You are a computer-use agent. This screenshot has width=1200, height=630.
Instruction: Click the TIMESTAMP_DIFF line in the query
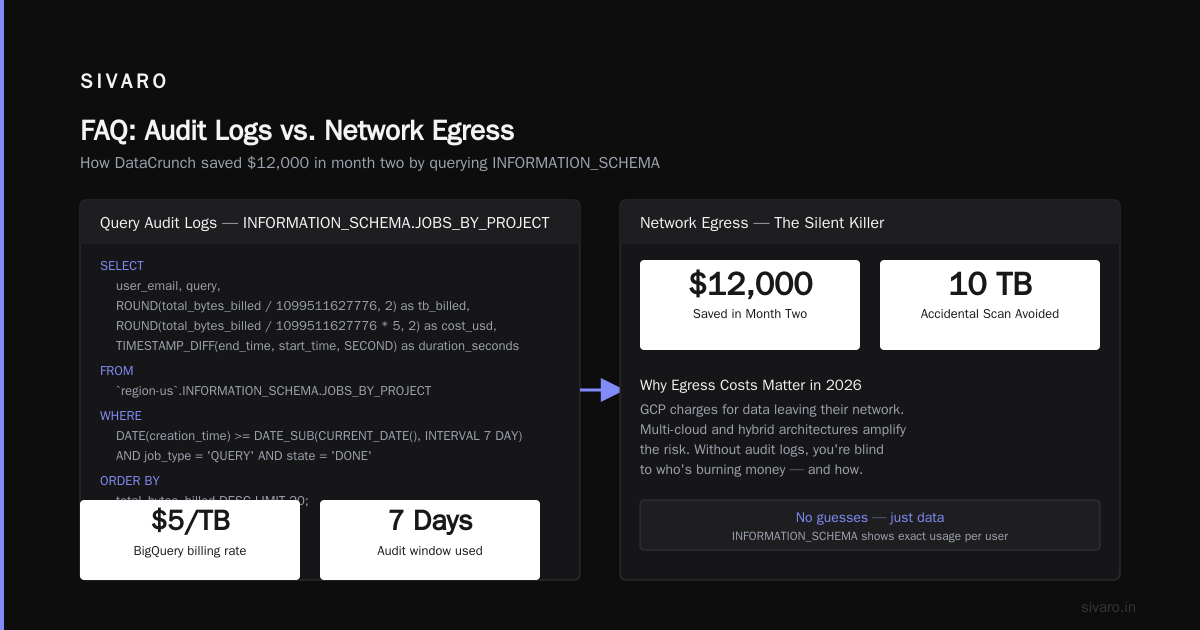coord(317,346)
